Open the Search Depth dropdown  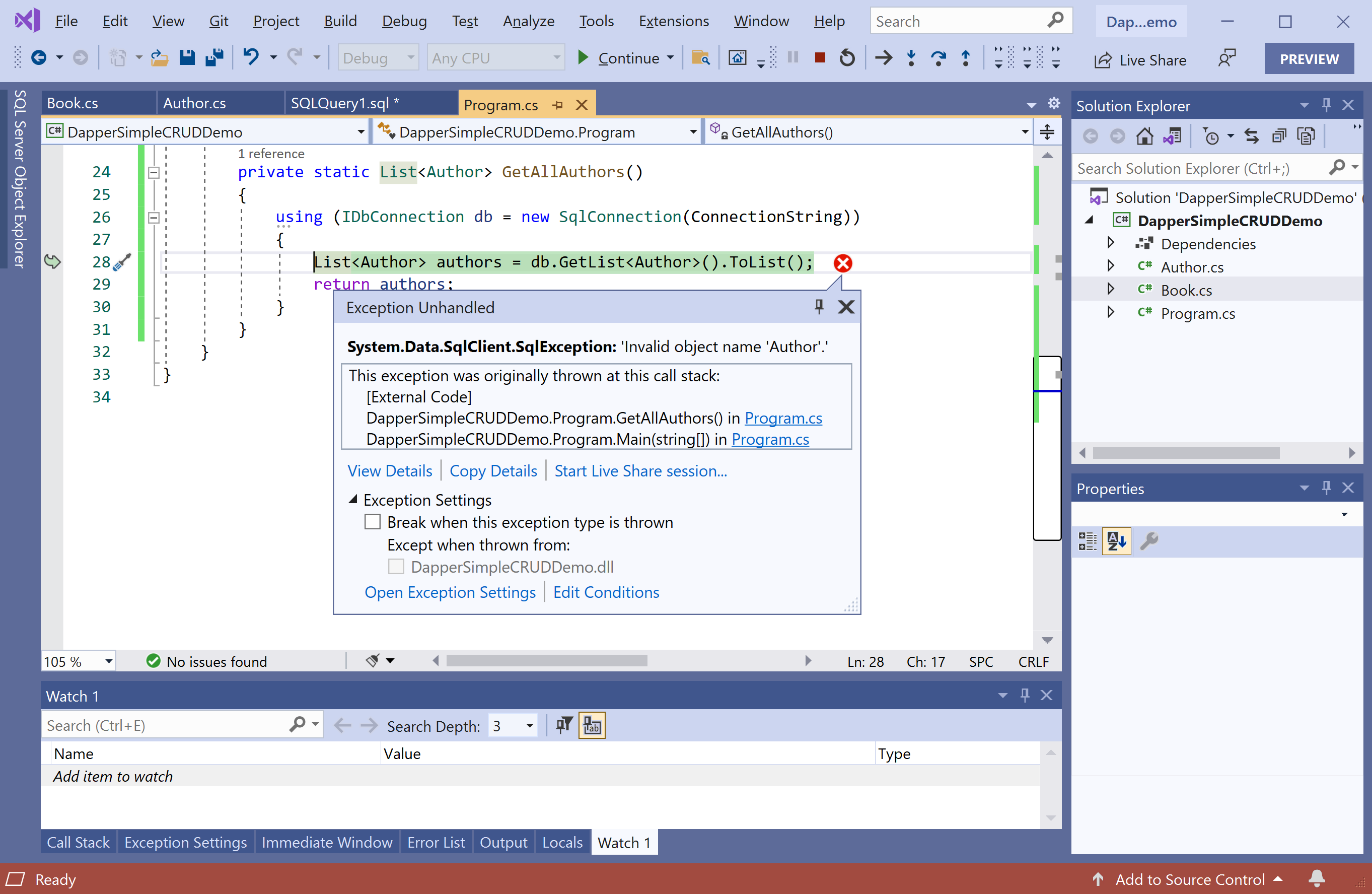[529, 726]
